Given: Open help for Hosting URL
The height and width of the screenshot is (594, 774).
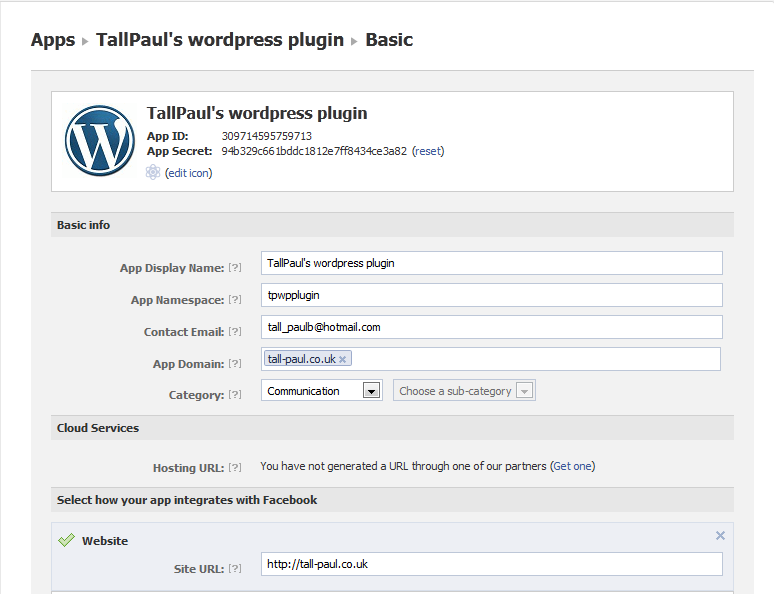Looking at the screenshot, I should pos(235,468).
